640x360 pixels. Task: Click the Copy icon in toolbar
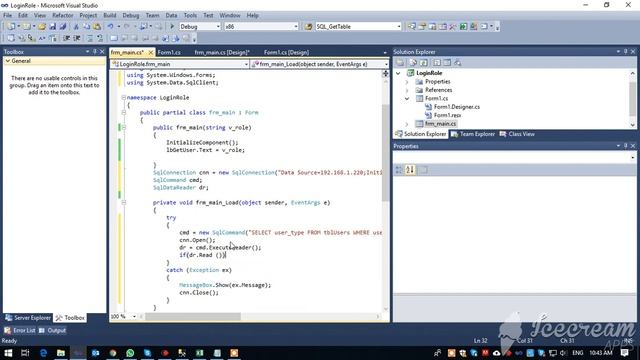point(87,27)
